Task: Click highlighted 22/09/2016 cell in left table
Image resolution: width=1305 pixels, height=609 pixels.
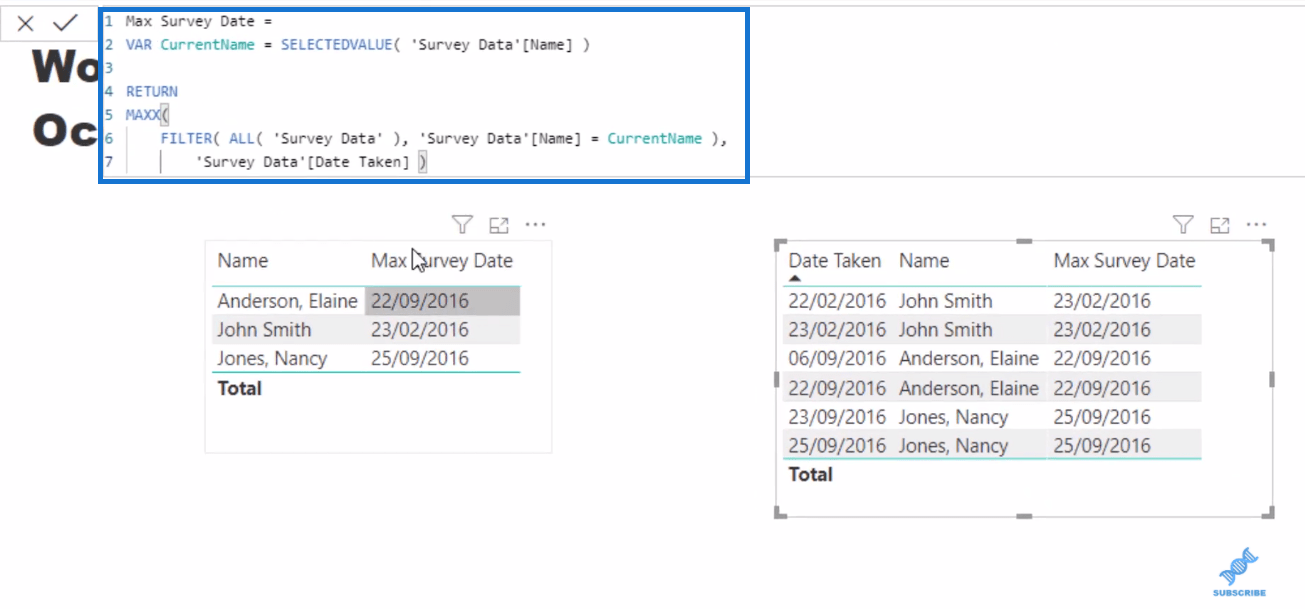Action: [442, 301]
